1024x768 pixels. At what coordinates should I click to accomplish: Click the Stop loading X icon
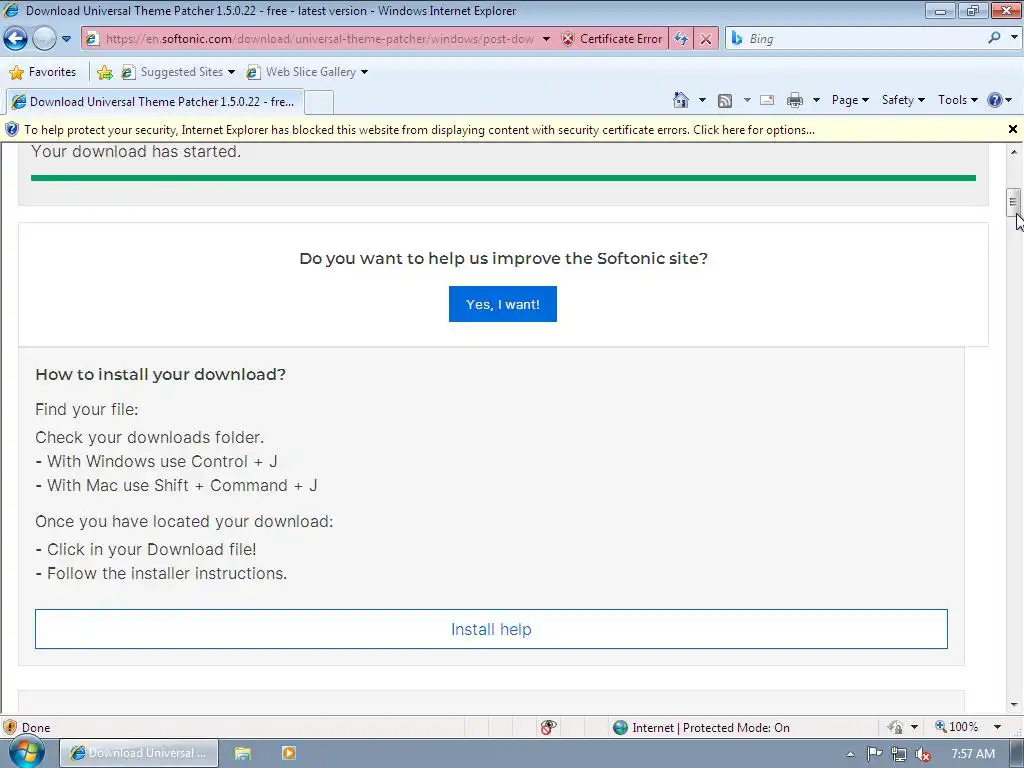706,39
